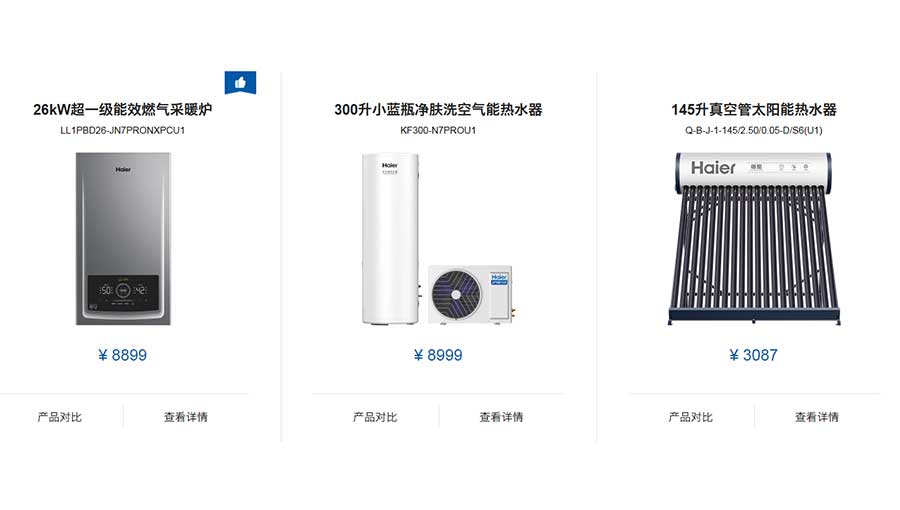Click title 145升真空管太阳能热水器
This screenshot has height=510, width=900.
tap(754, 109)
